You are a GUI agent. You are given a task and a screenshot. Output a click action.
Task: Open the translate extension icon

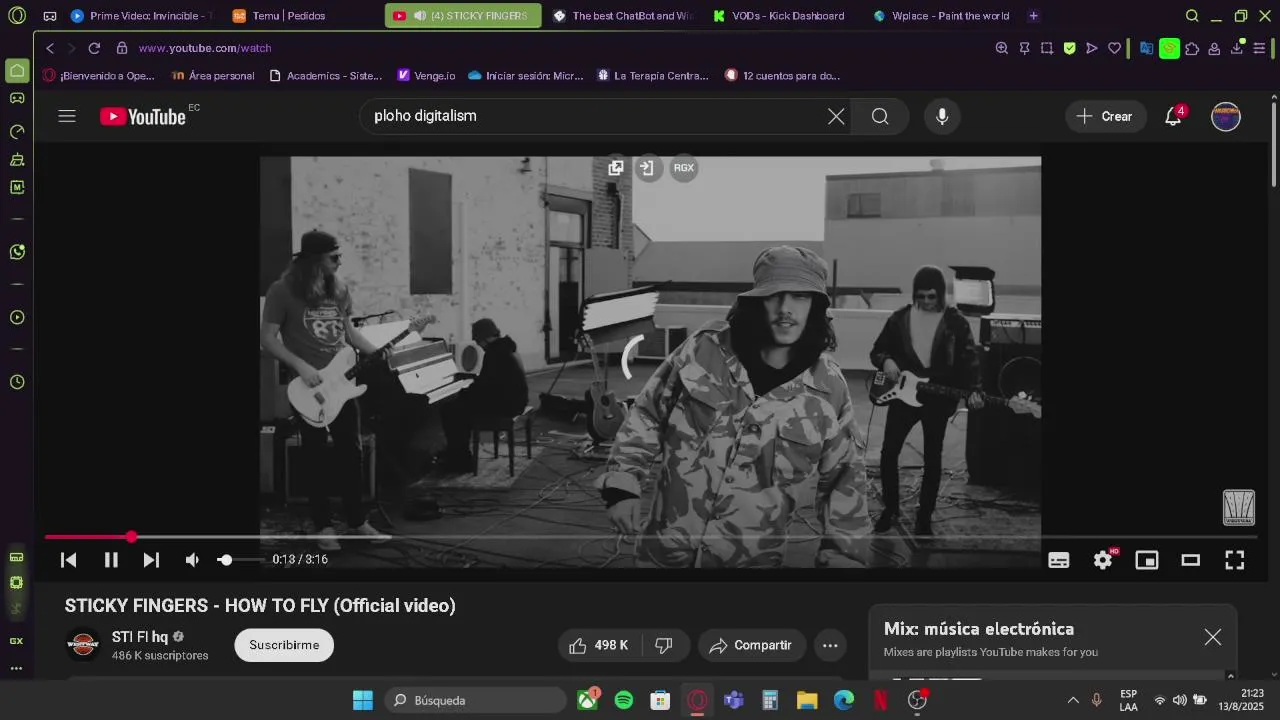[1147, 48]
